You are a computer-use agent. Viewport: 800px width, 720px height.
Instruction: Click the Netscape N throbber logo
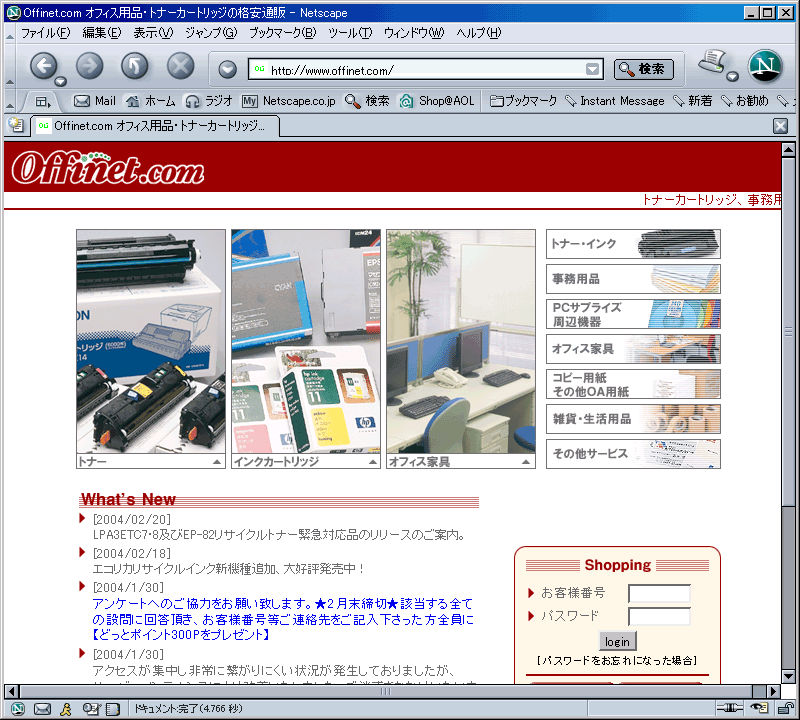click(765, 66)
